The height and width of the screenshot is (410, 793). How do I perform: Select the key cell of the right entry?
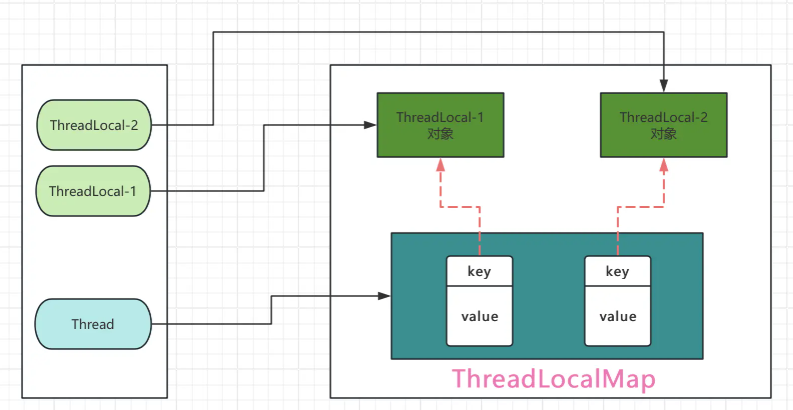pos(618,271)
